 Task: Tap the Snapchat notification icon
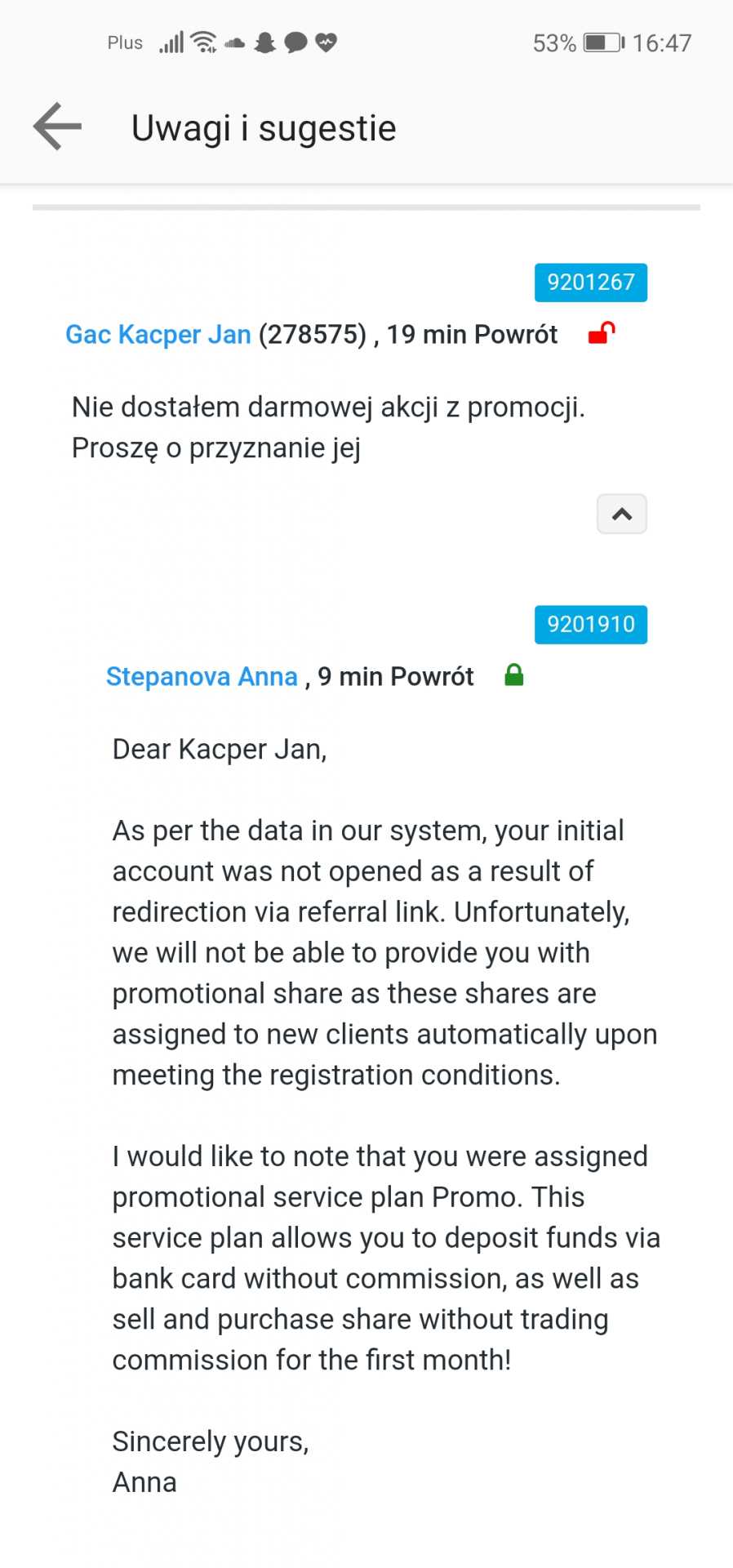[264, 42]
